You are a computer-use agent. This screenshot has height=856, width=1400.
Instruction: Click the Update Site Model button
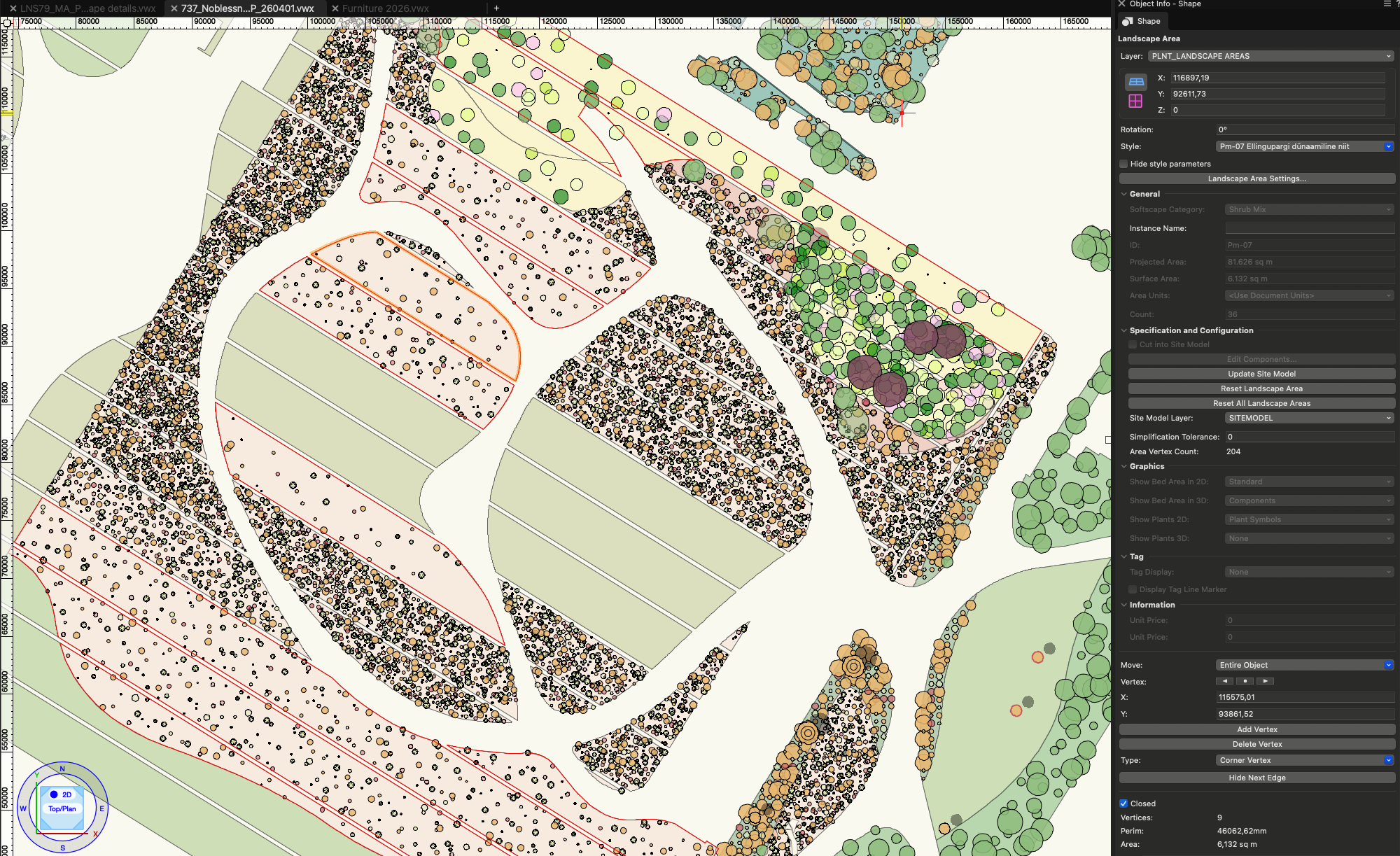(x=1261, y=374)
